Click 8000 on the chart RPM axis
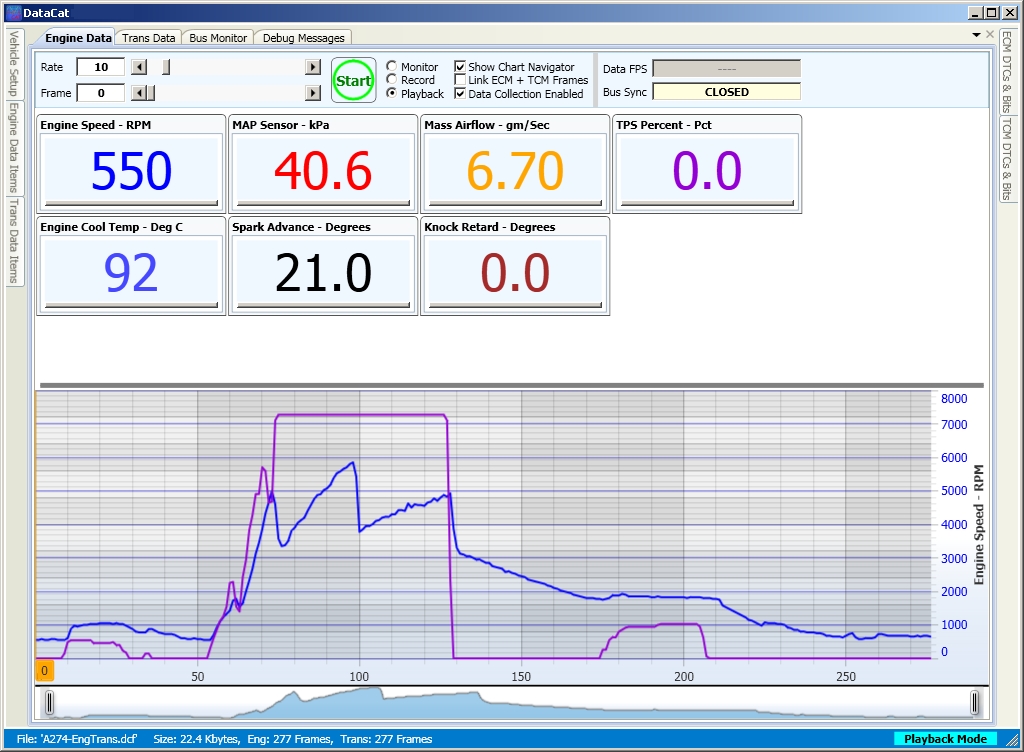 coord(953,398)
